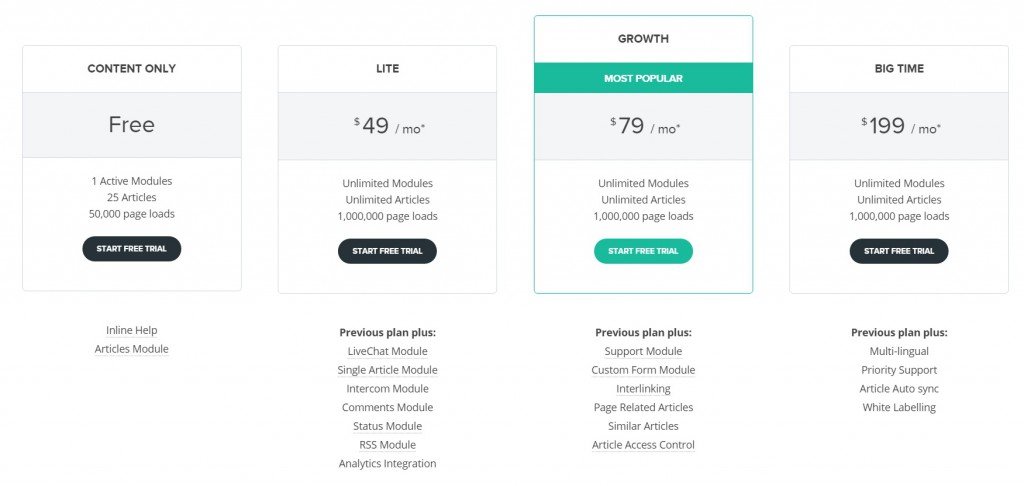Open the Support Module link
Screen dimensions: 1024x486
pyautogui.click(x=643, y=351)
